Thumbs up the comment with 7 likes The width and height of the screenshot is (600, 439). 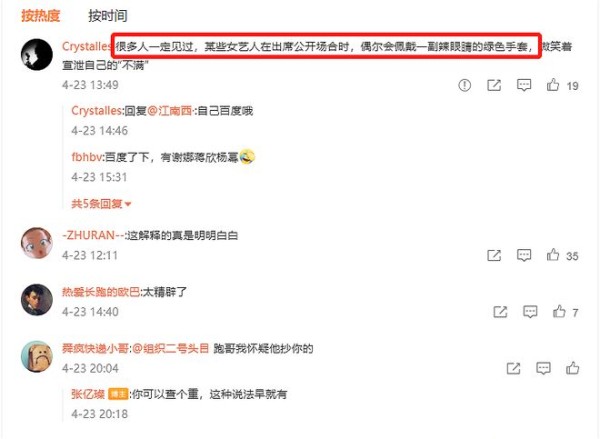[559, 311]
